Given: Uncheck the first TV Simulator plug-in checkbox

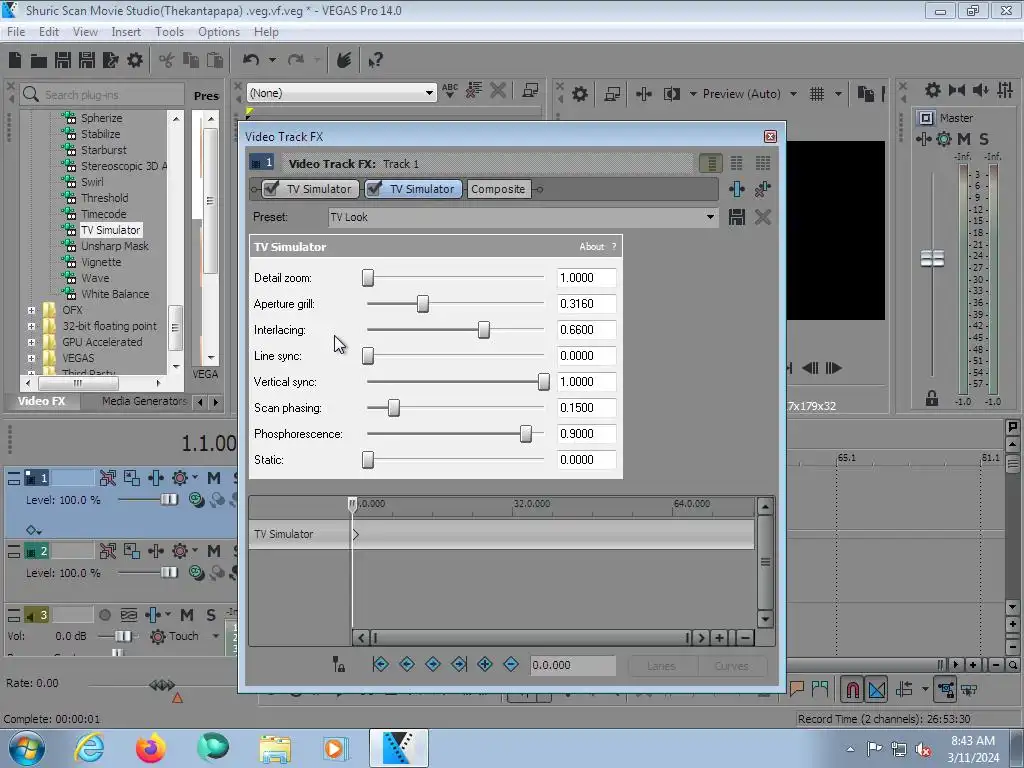Looking at the screenshot, I should (270, 189).
